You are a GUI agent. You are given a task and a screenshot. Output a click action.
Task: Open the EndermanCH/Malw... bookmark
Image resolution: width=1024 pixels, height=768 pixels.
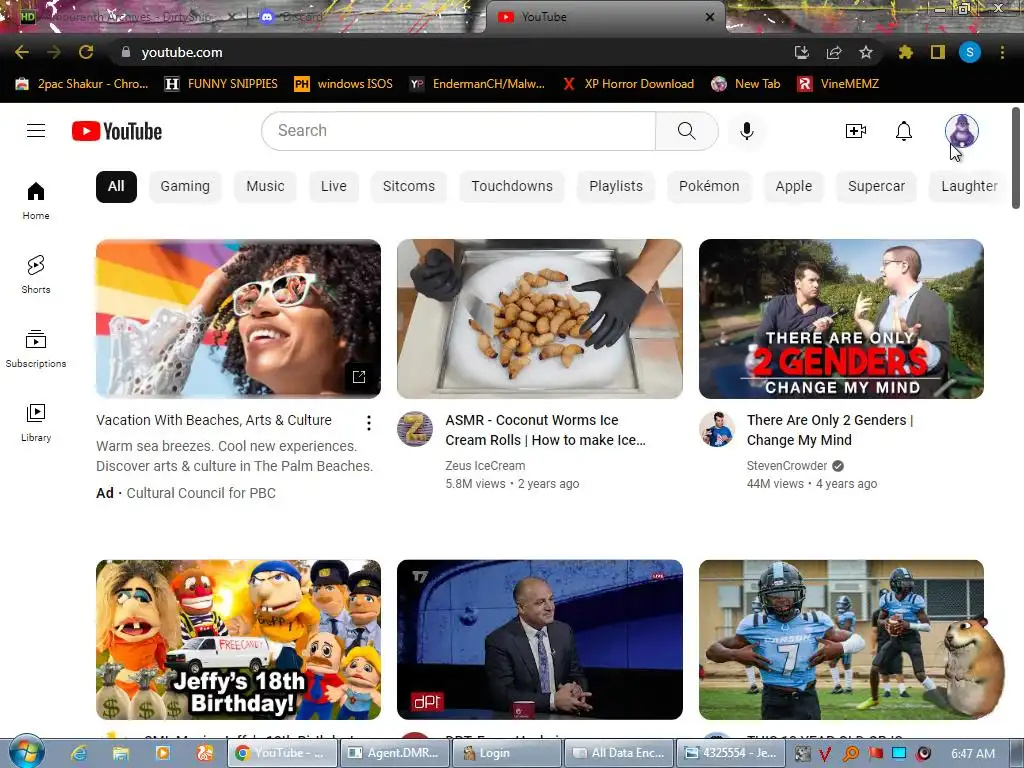(477, 84)
